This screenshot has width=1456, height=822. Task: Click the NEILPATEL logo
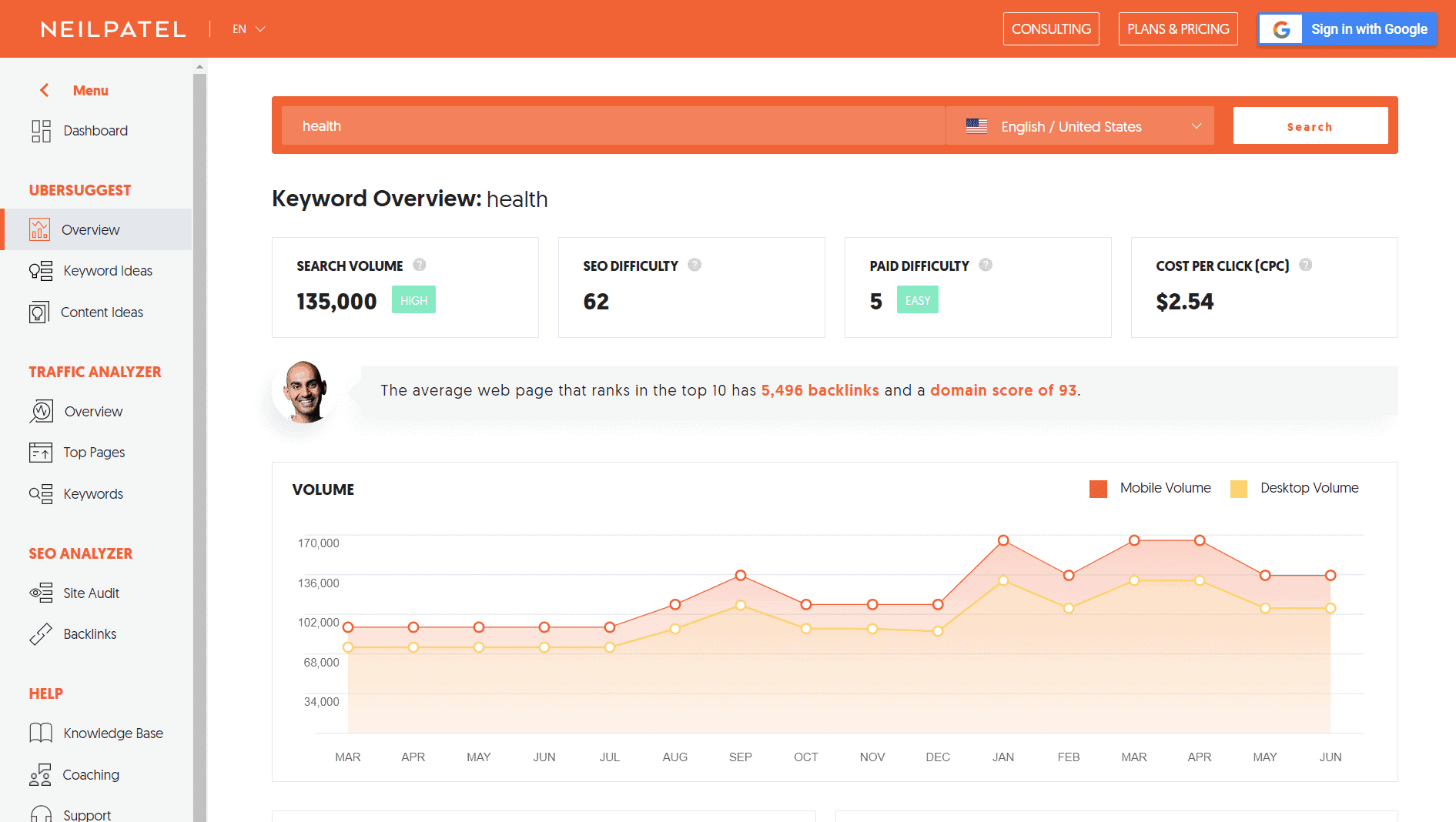[x=114, y=29]
